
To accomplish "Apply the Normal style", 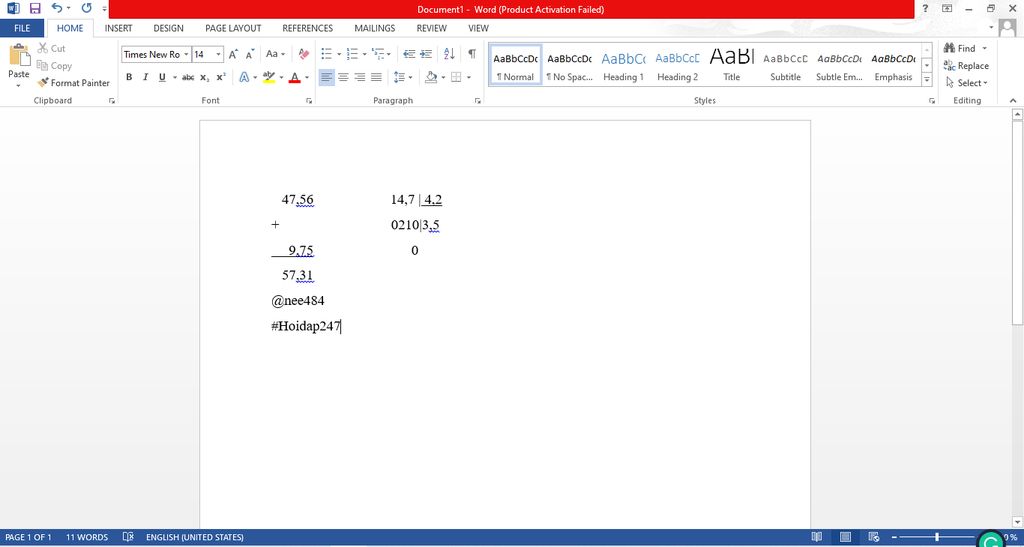I will point(515,65).
